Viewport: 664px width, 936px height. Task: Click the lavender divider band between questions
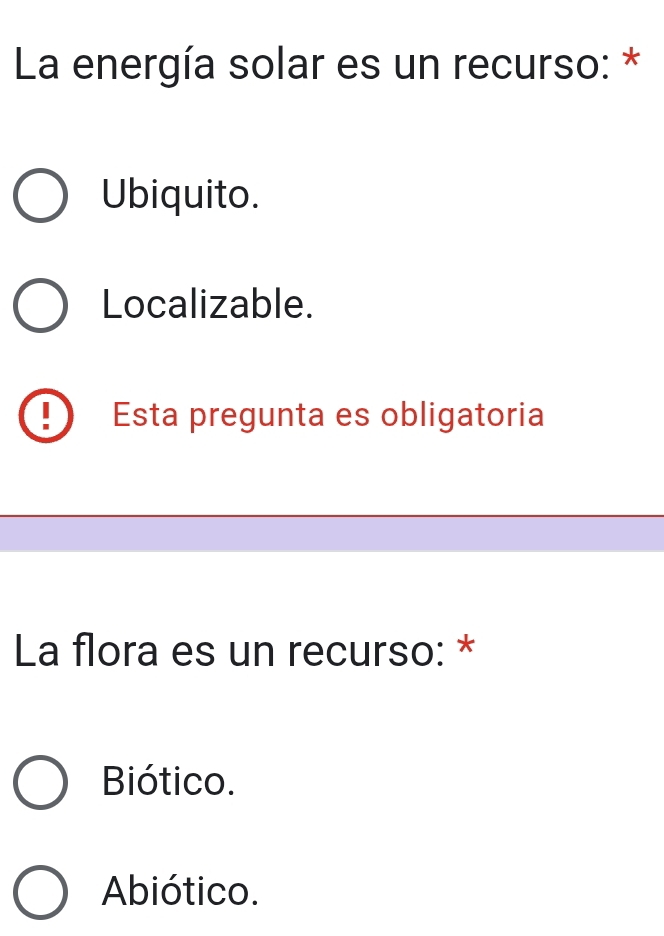point(332,533)
